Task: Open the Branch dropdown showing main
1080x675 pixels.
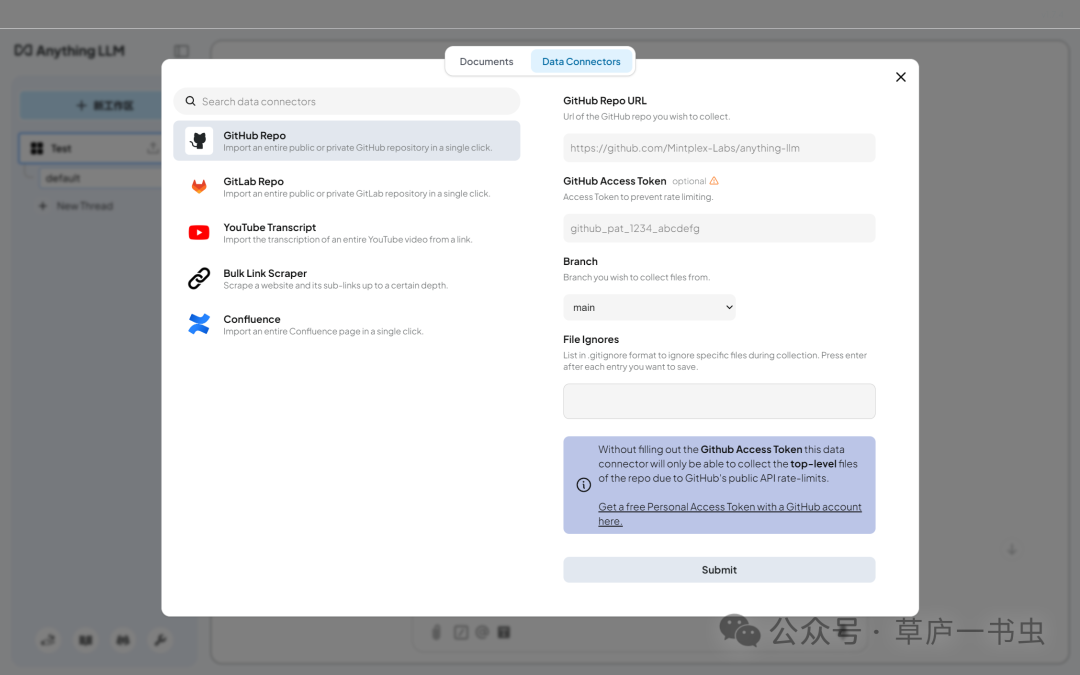Action: pyautogui.click(x=650, y=307)
